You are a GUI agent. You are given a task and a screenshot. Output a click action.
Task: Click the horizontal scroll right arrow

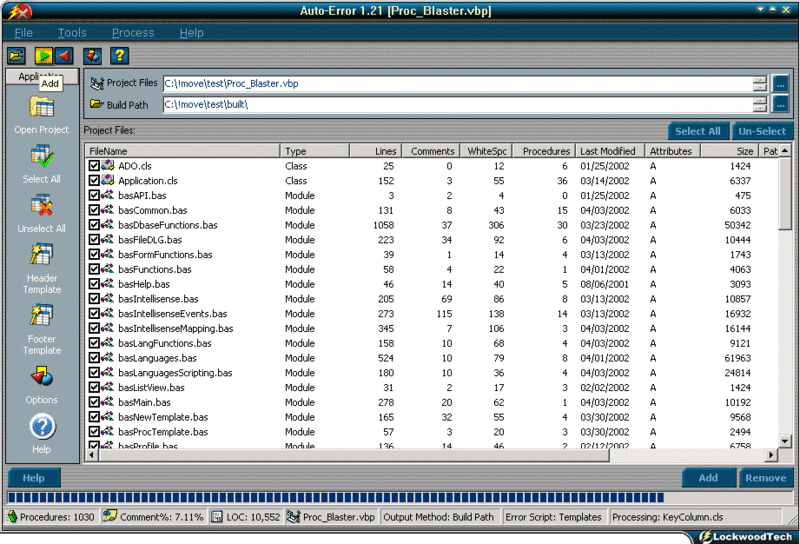coord(771,455)
